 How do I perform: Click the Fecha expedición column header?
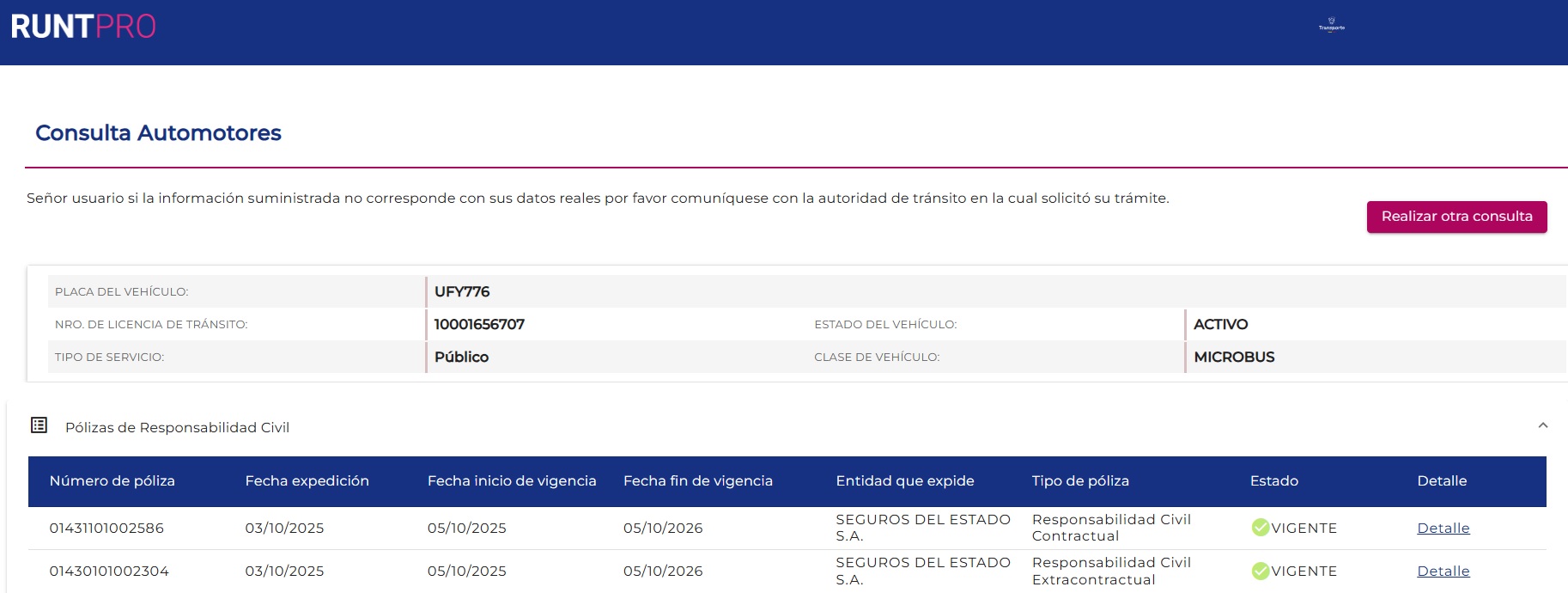(307, 480)
